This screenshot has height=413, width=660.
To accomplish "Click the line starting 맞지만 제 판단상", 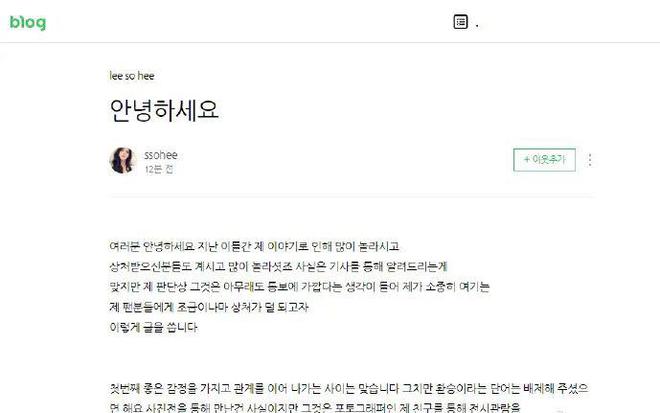I will coord(299,287).
